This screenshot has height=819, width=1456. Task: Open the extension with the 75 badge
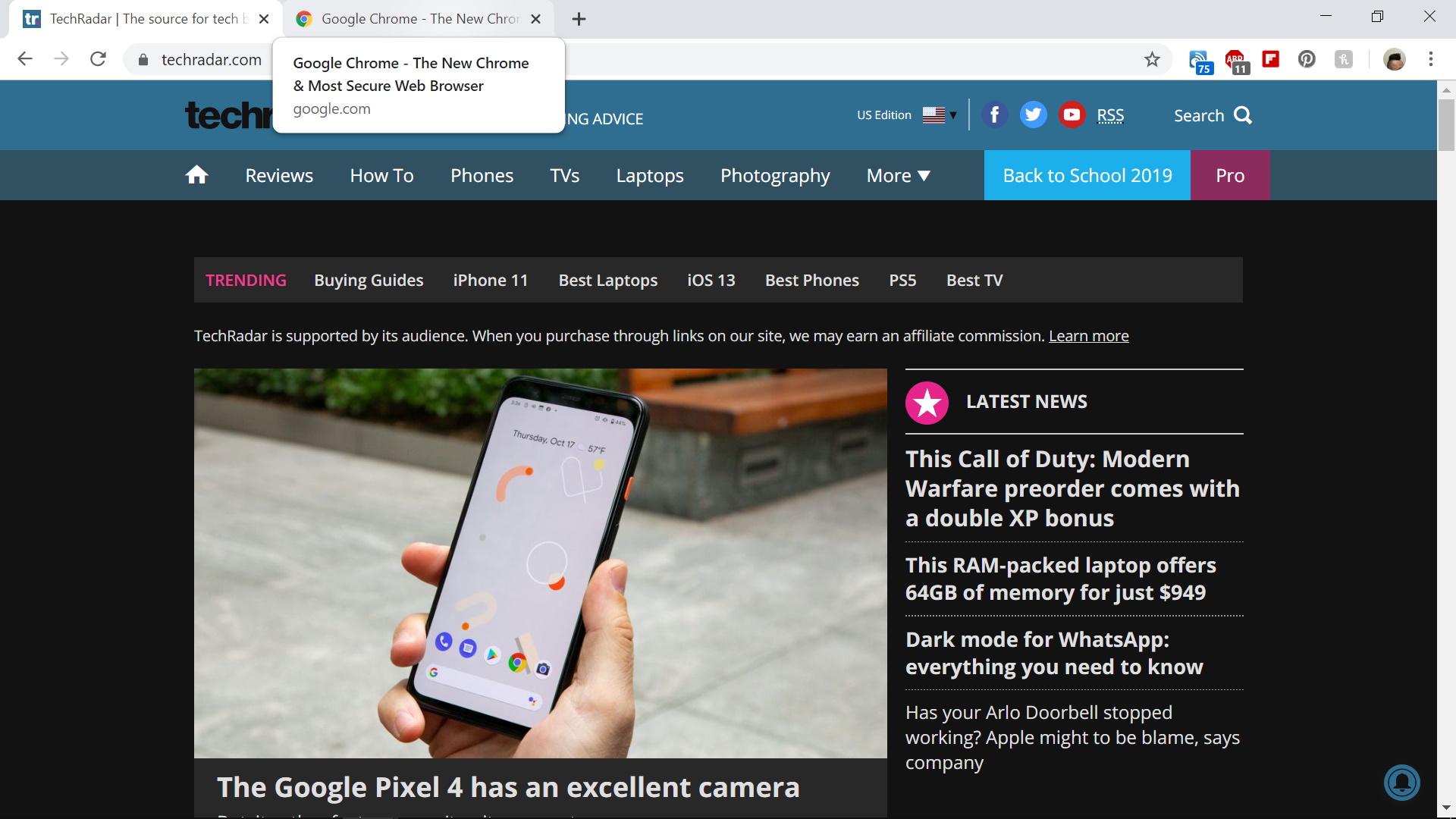coord(1200,61)
